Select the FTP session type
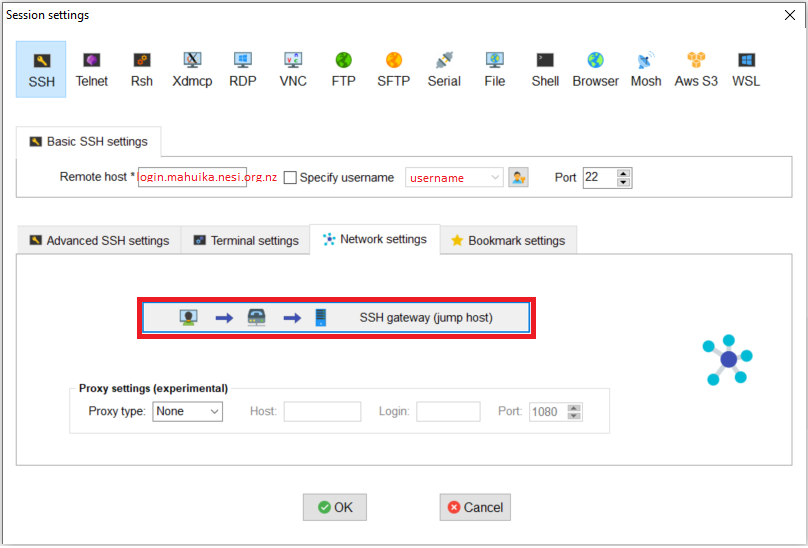Viewport: 808px width, 548px height. click(x=343, y=70)
